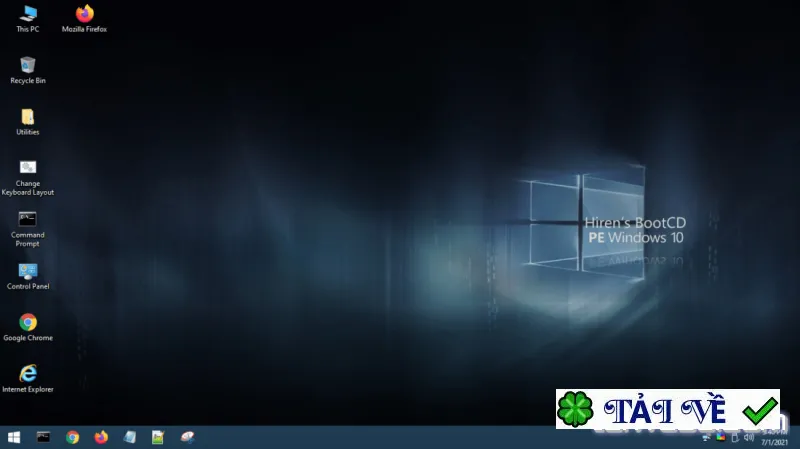Image resolution: width=800 pixels, height=449 pixels.
Task: Launch Chrome from the taskbar
Action: 72,437
